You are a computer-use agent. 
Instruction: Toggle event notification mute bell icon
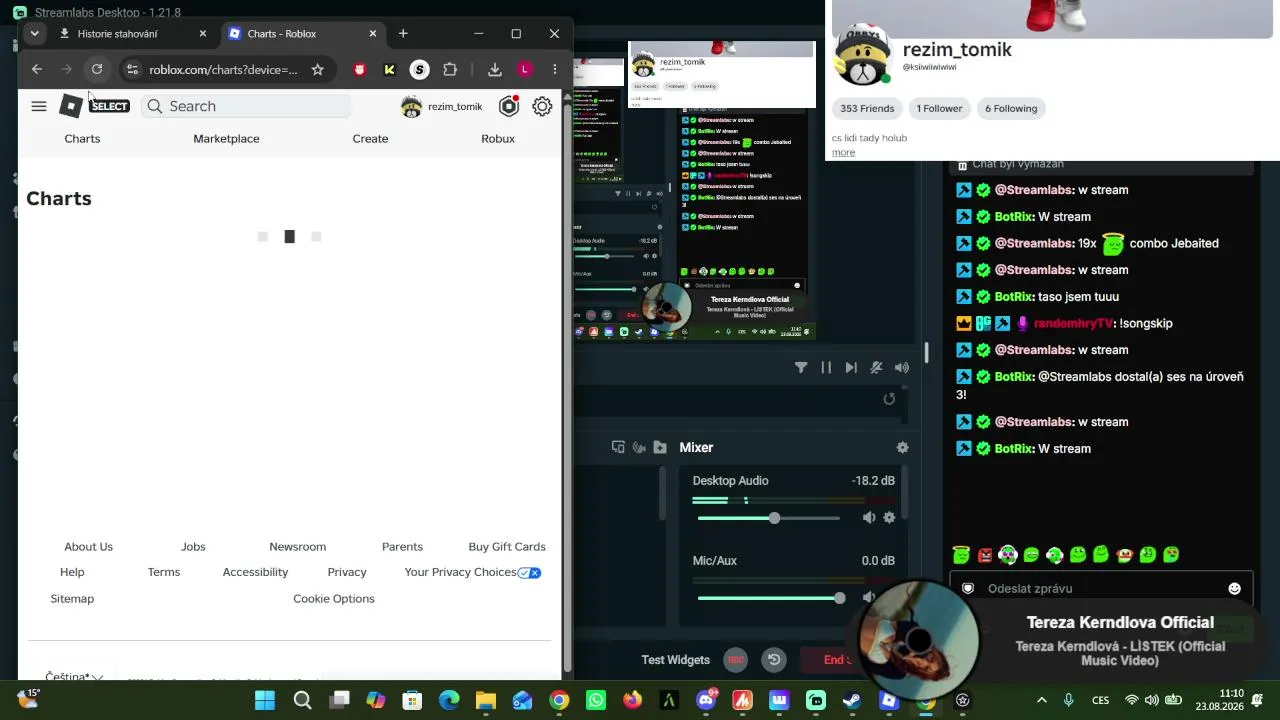tap(876, 367)
